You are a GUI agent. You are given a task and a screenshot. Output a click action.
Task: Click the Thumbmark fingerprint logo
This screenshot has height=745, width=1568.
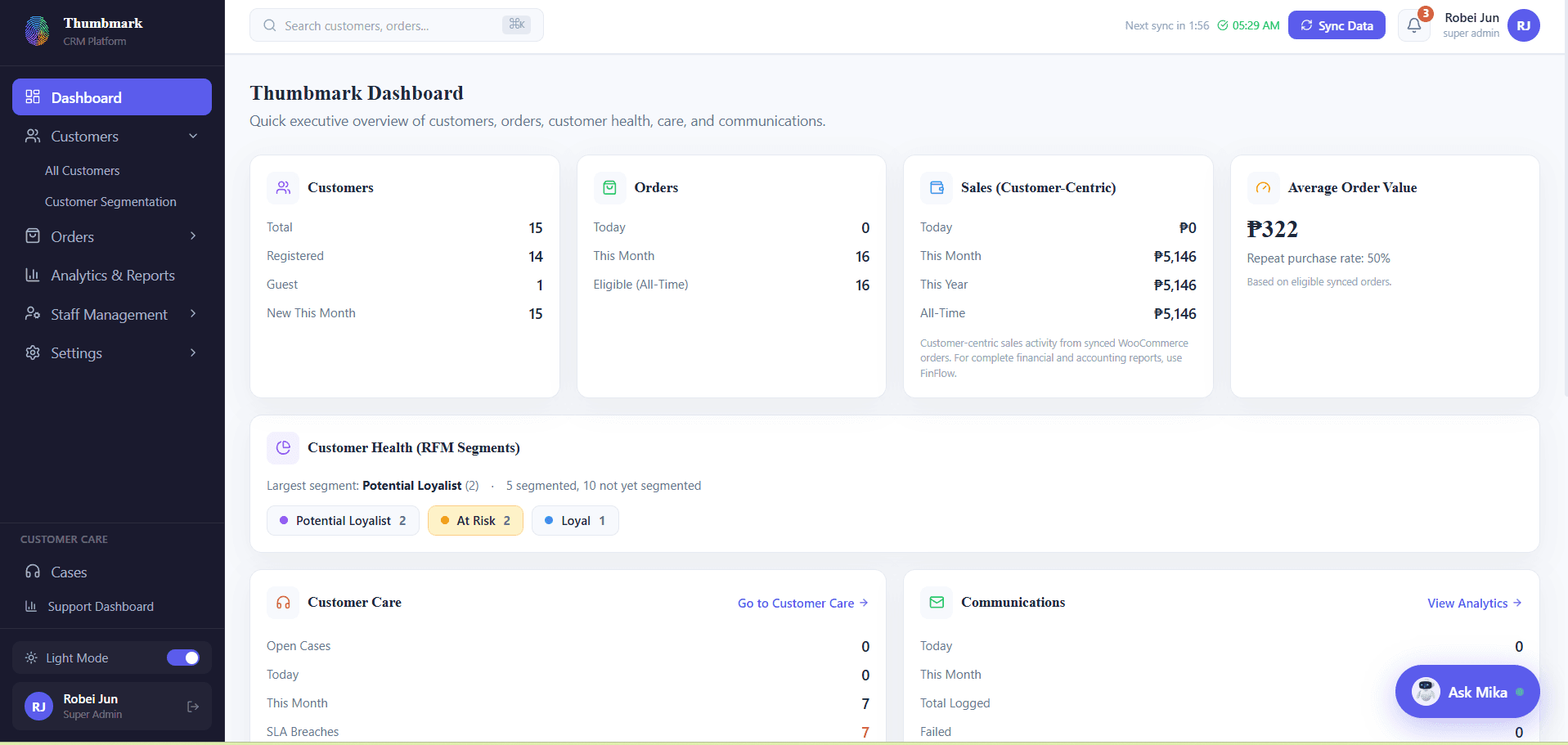(x=37, y=31)
